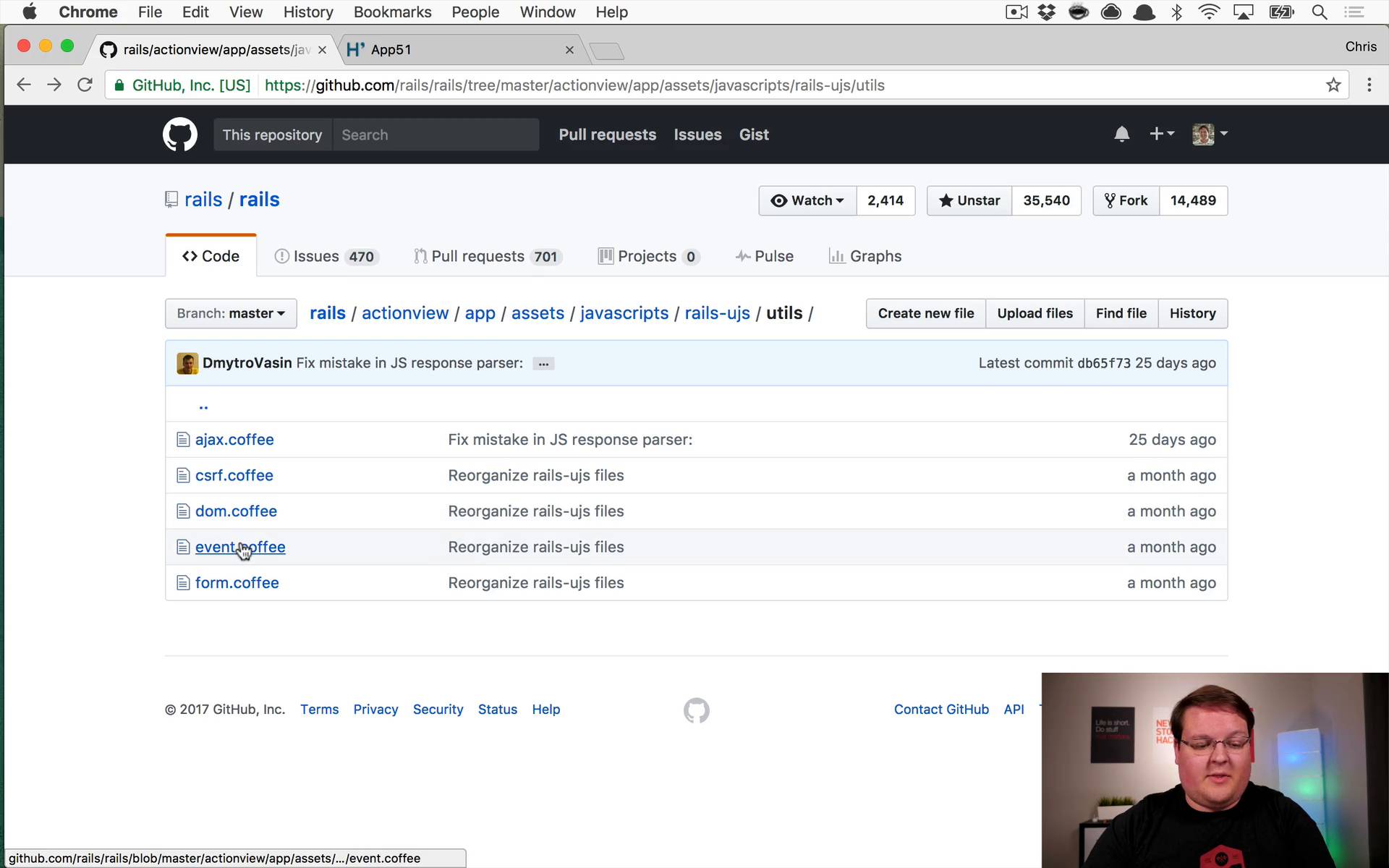Bookmark page with the star icon
The height and width of the screenshot is (868, 1389).
(1333, 85)
